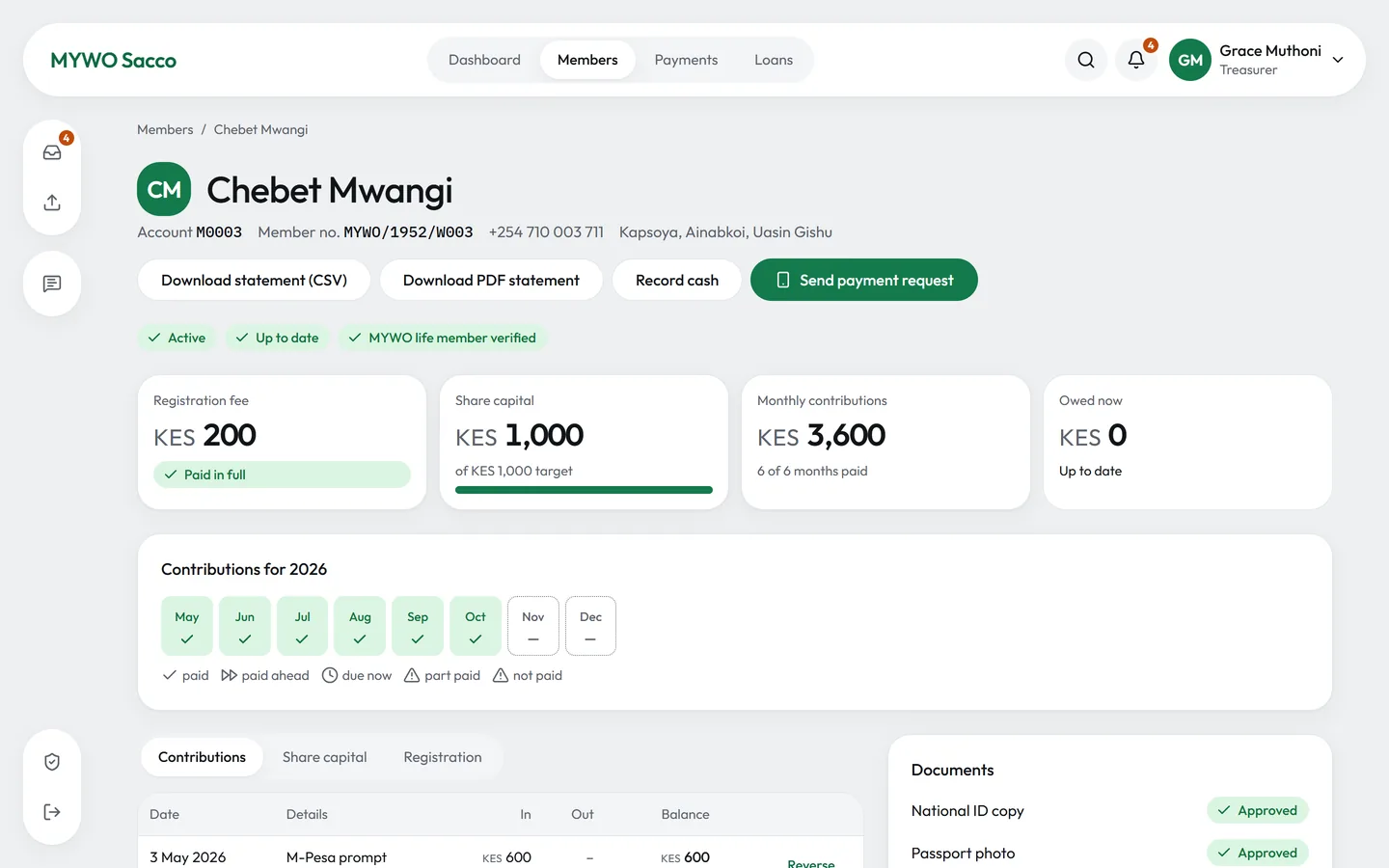1389x868 pixels.
Task: Click the Chebet Mwangi breadcrumb
Action: coord(260,129)
